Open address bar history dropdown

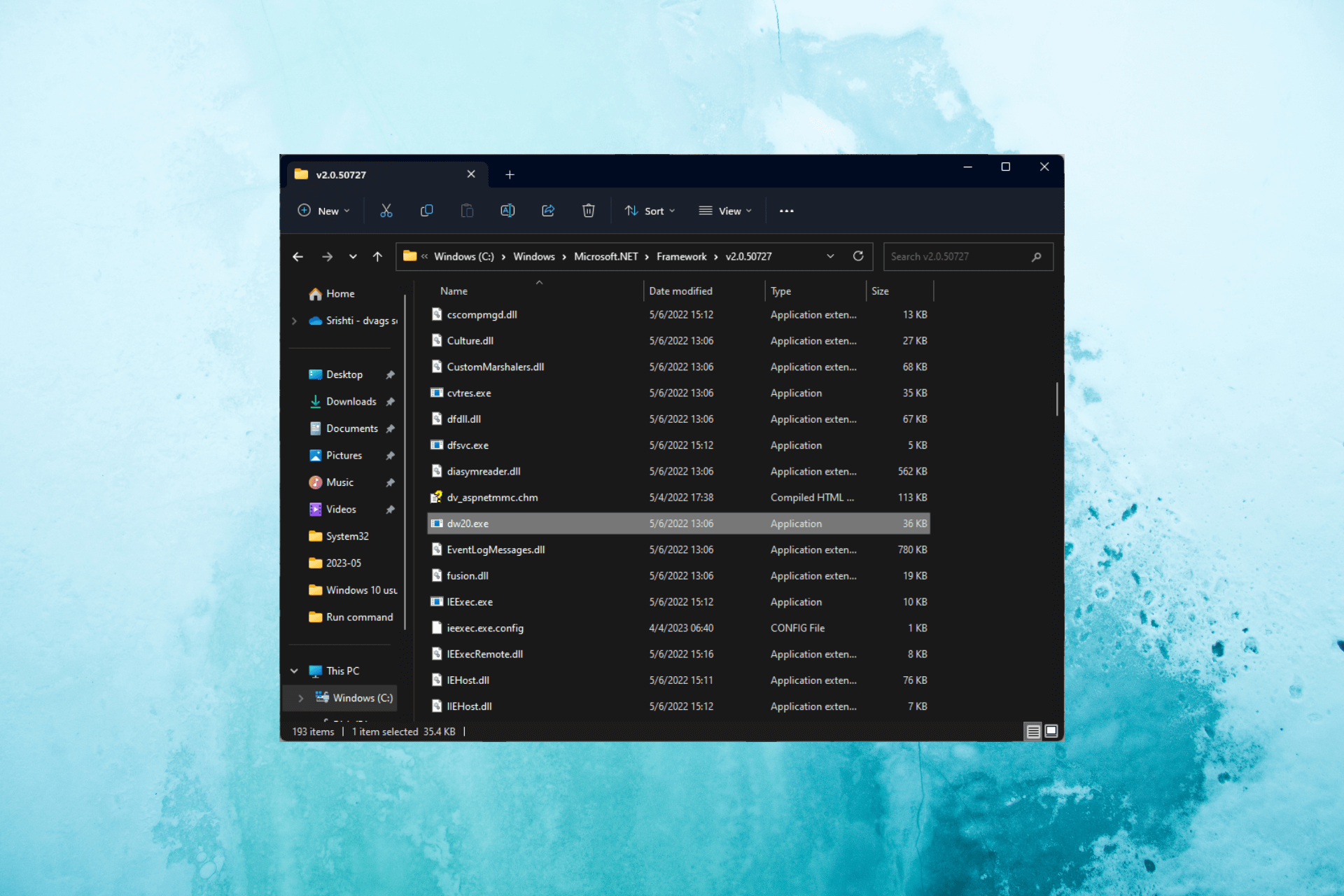click(830, 256)
